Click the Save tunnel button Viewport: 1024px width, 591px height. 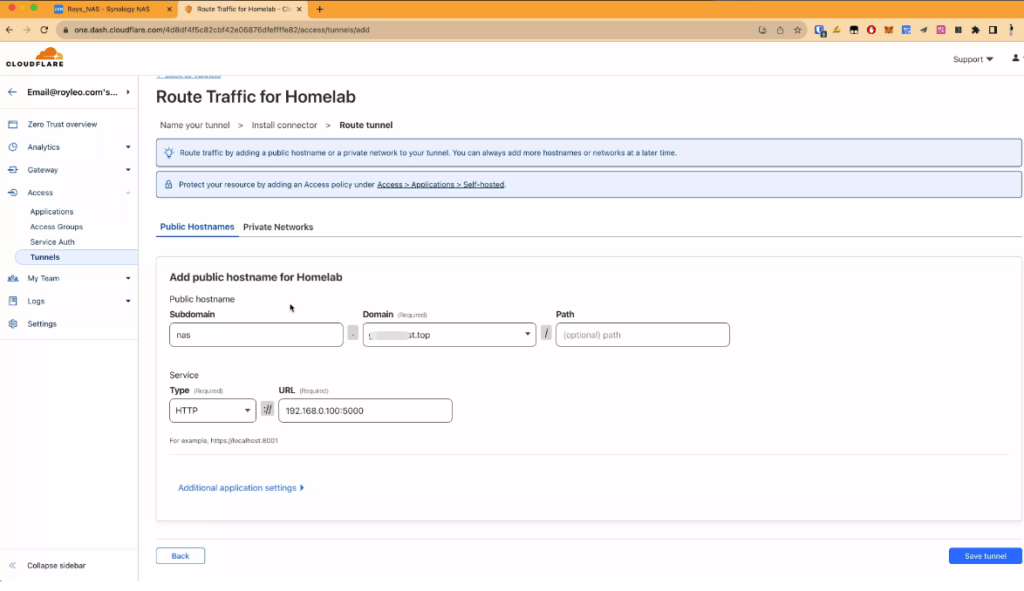985,555
